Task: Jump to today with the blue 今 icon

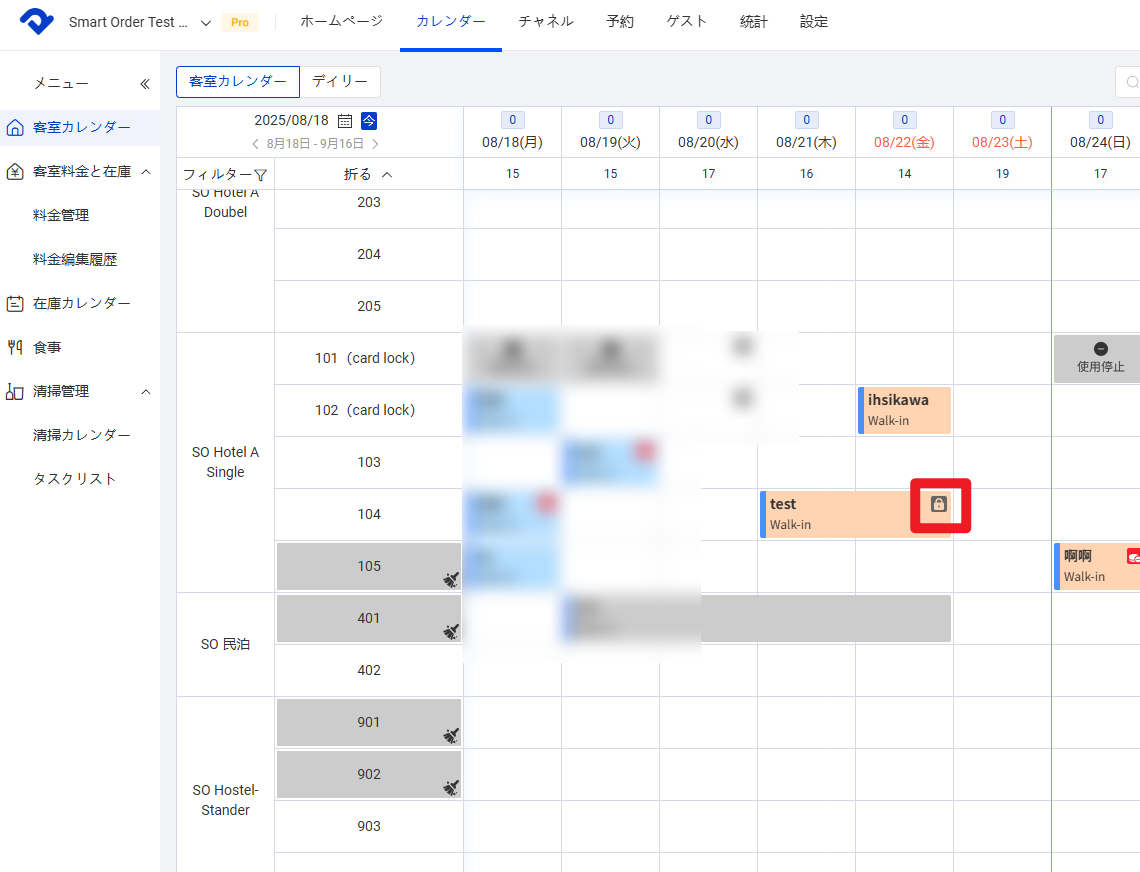Action: [369, 121]
